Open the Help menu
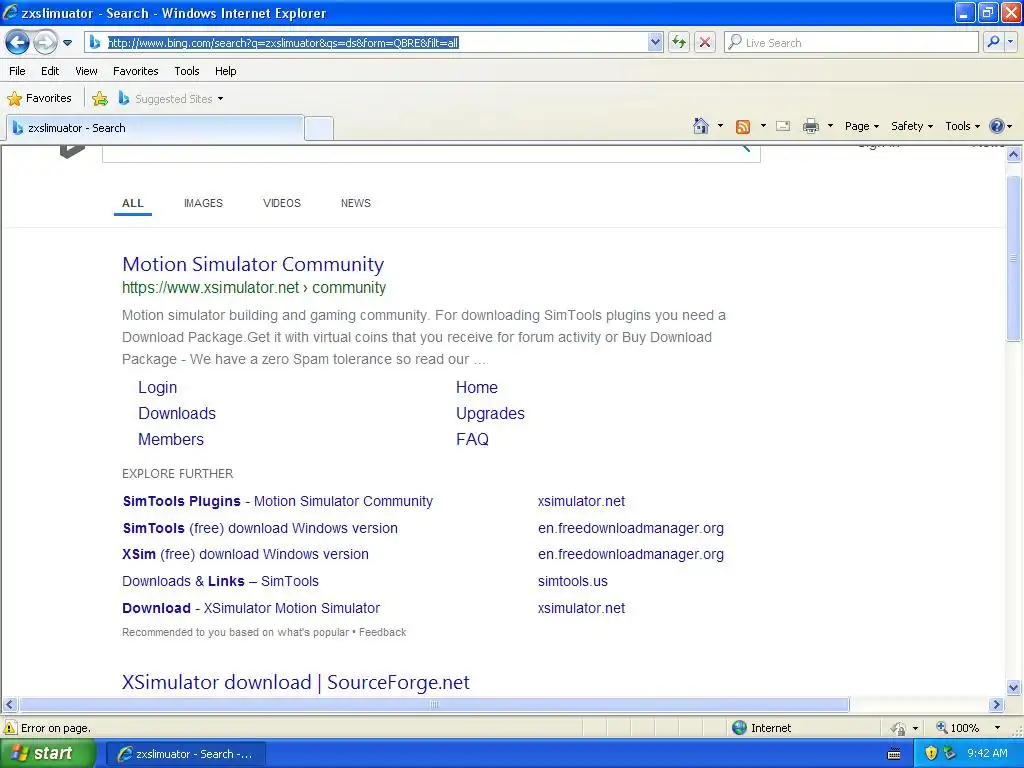The width and height of the screenshot is (1024, 768). click(225, 71)
